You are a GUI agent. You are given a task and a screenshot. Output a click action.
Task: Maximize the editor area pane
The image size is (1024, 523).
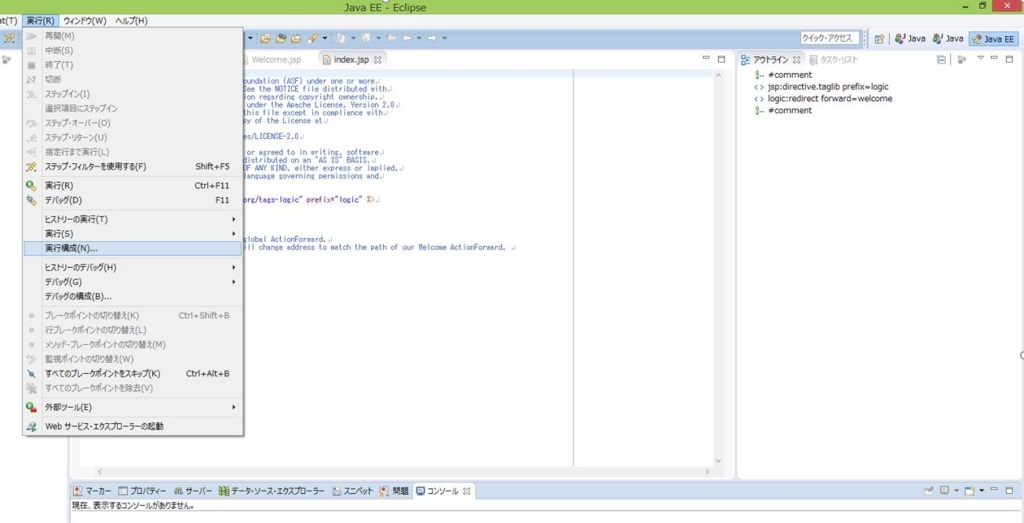(x=721, y=59)
